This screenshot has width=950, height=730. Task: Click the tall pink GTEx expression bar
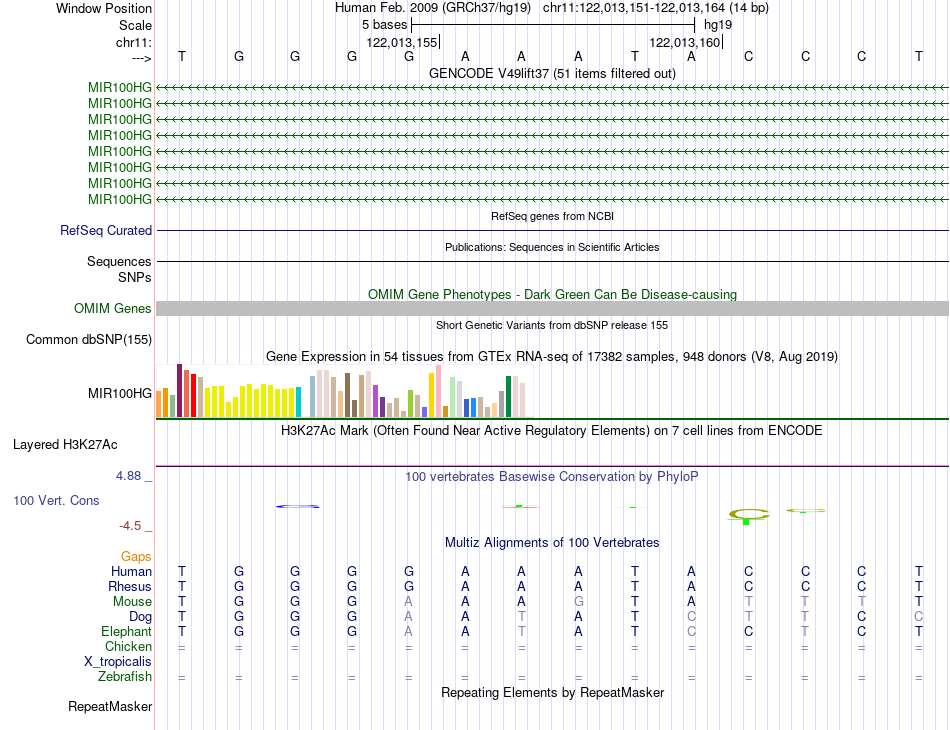(x=438, y=391)
